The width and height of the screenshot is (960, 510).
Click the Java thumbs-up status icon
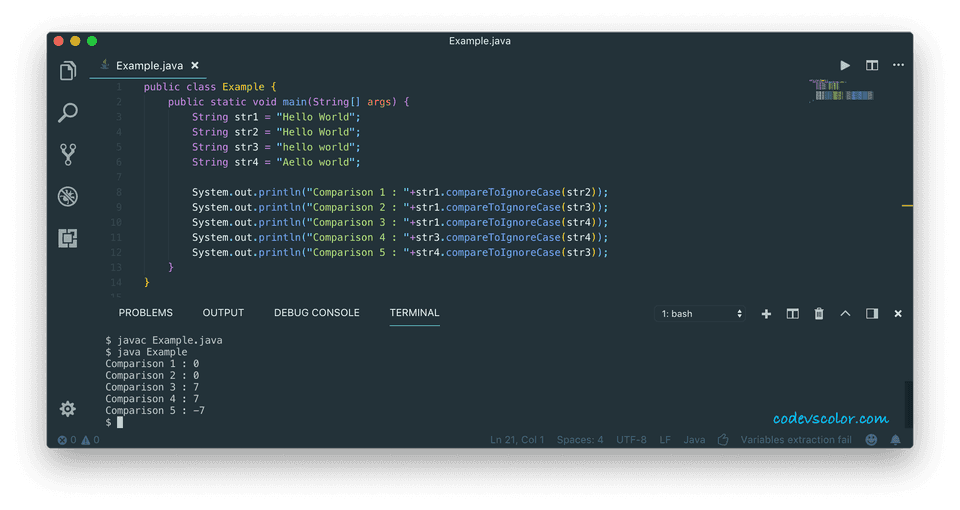point(723,440)
